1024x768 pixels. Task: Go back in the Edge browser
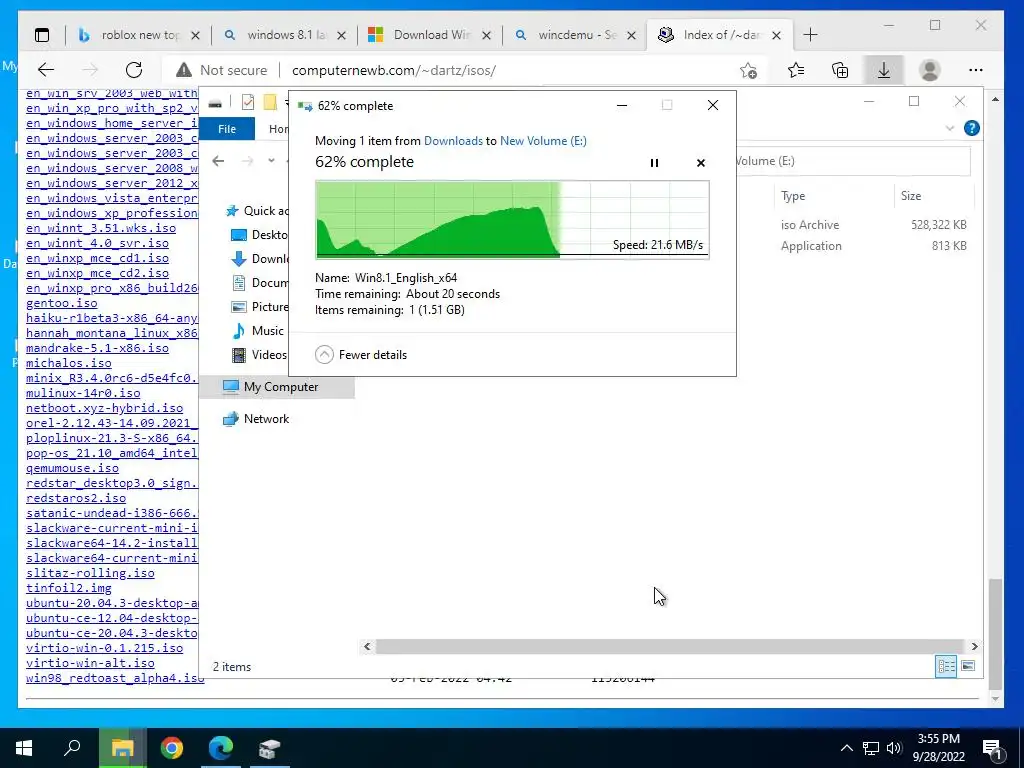click(x=46, y=70)
